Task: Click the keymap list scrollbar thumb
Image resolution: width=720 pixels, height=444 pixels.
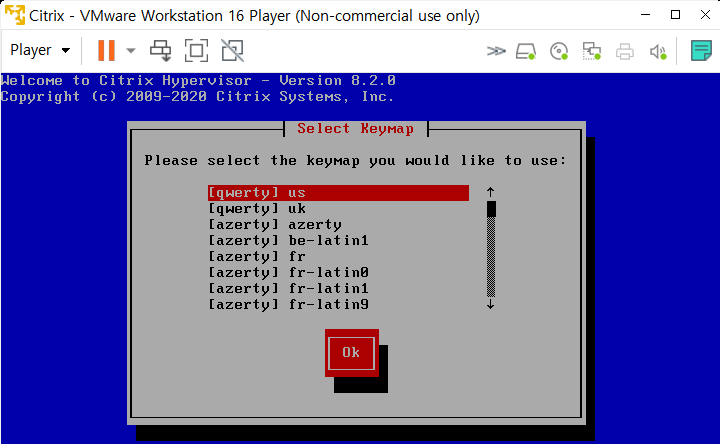Action: point(491,209)
